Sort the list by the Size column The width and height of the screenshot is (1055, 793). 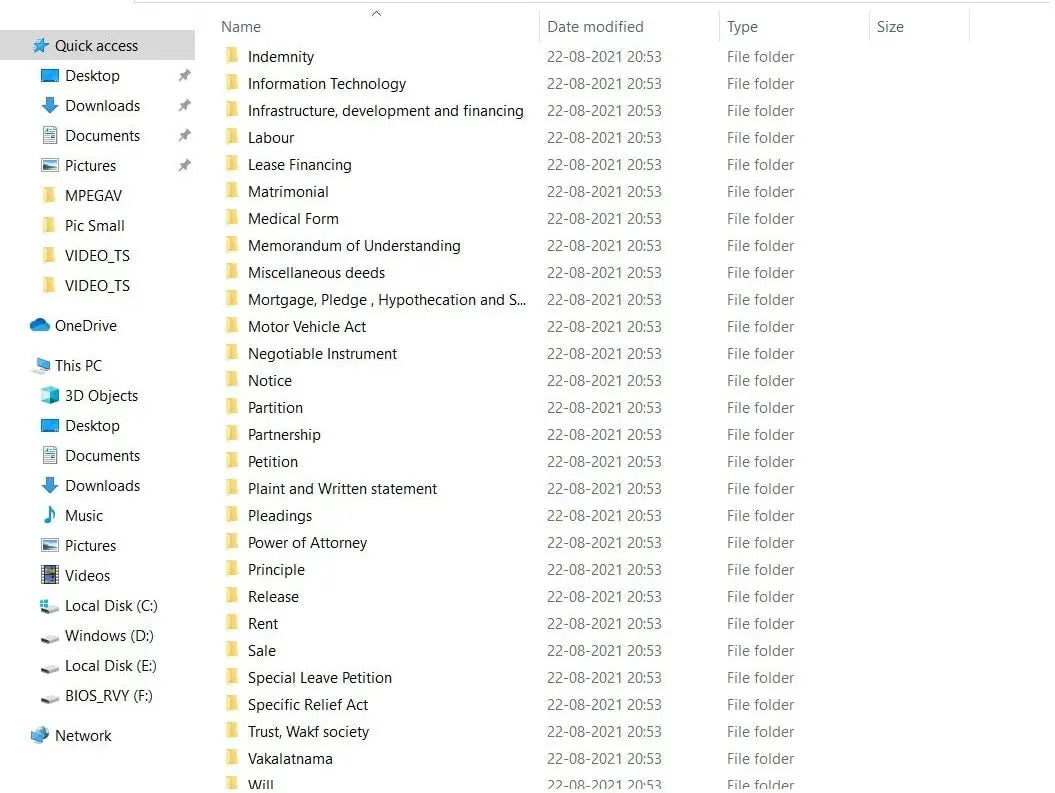click(x=889, y=26)
